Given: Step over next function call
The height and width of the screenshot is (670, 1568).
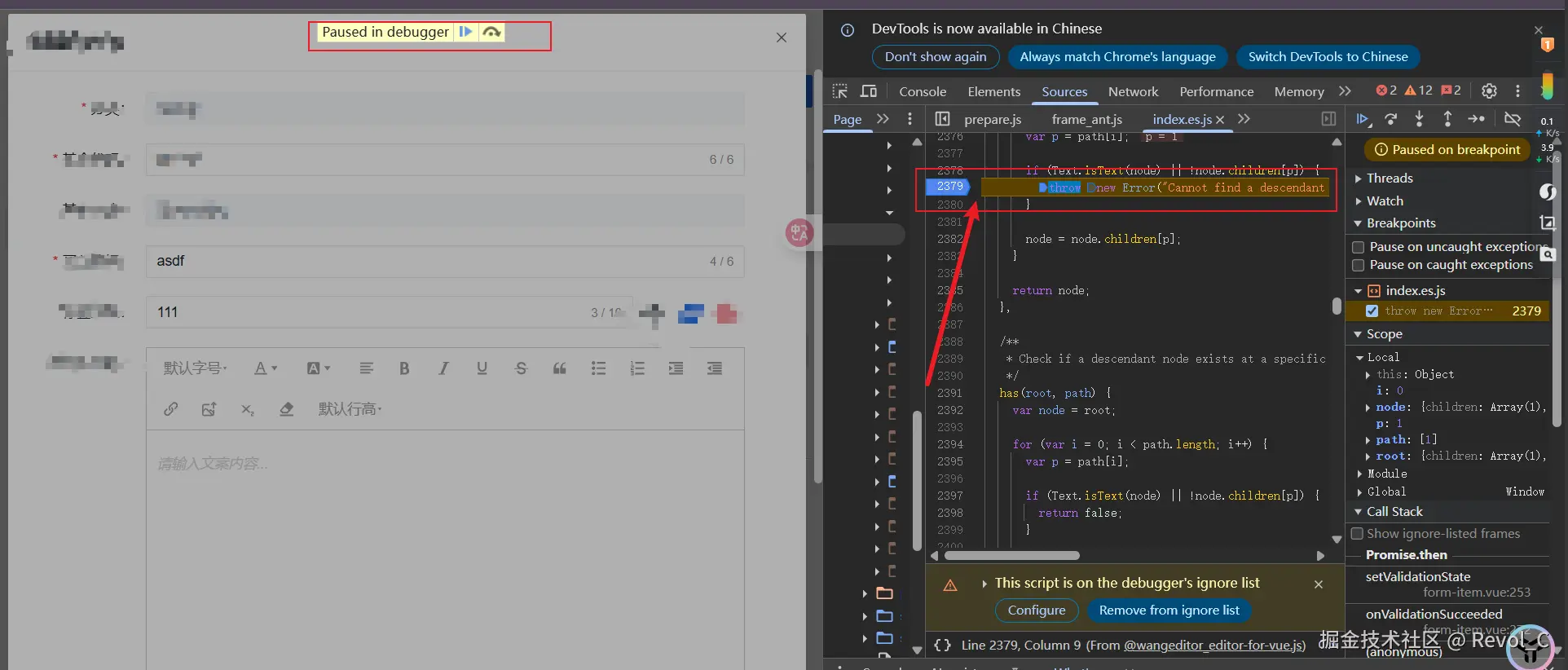Looking at the screenshot, I should tap(1391, 119).
